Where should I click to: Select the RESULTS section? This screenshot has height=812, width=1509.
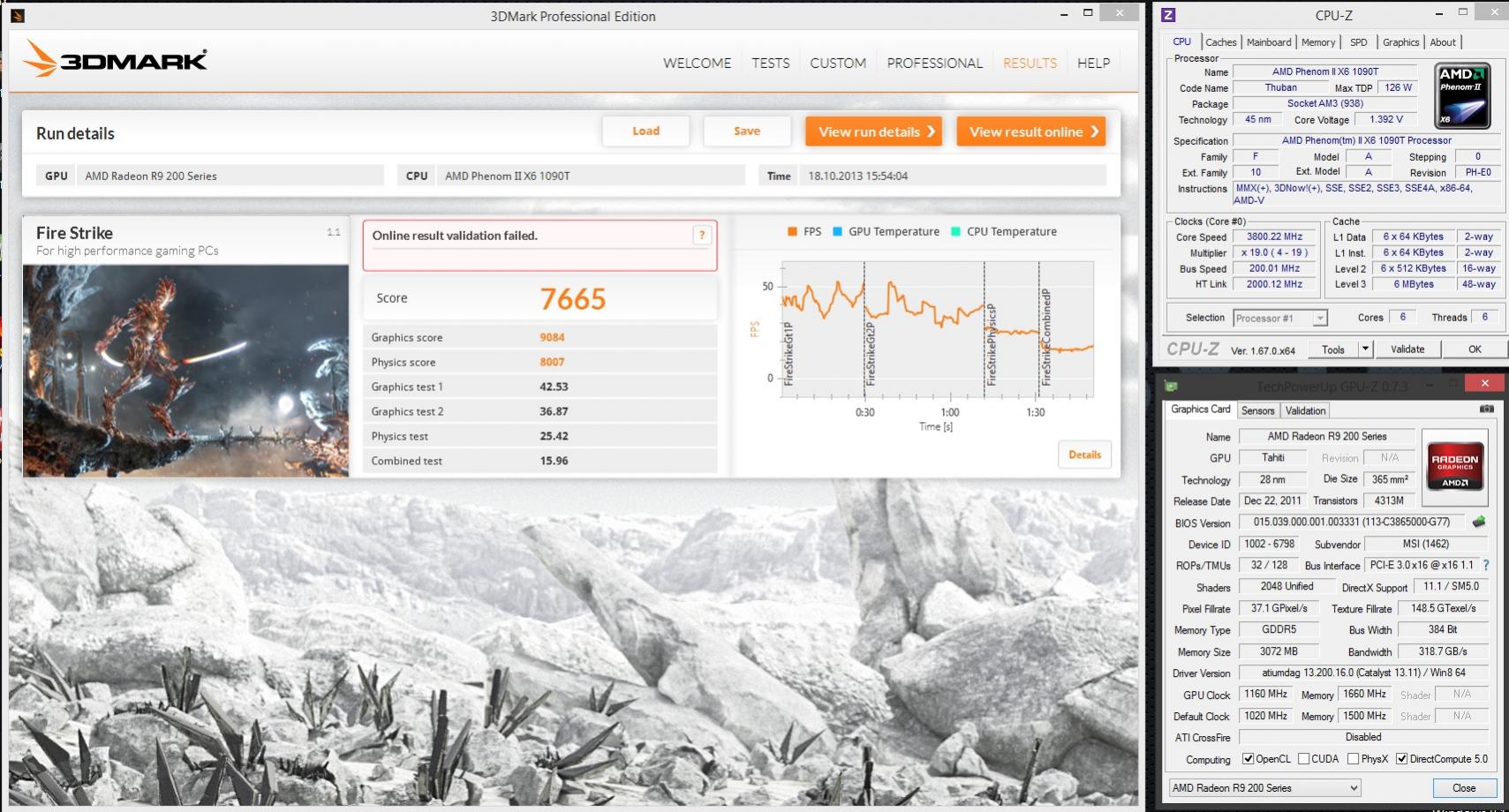[x=1030, y=64]
